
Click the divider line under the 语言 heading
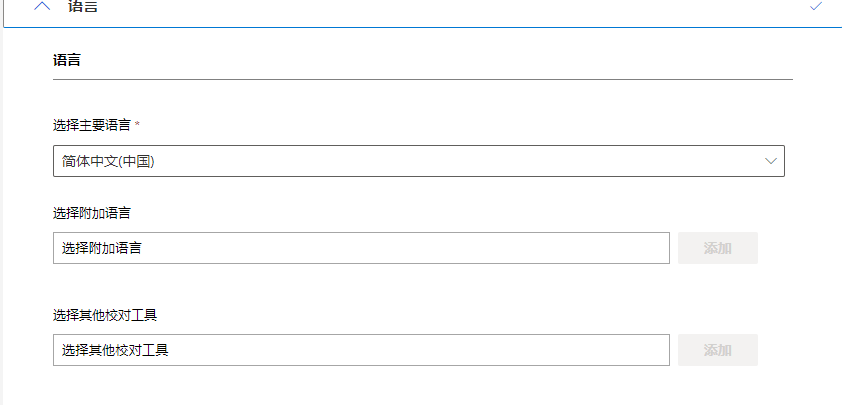coord(423,79)
